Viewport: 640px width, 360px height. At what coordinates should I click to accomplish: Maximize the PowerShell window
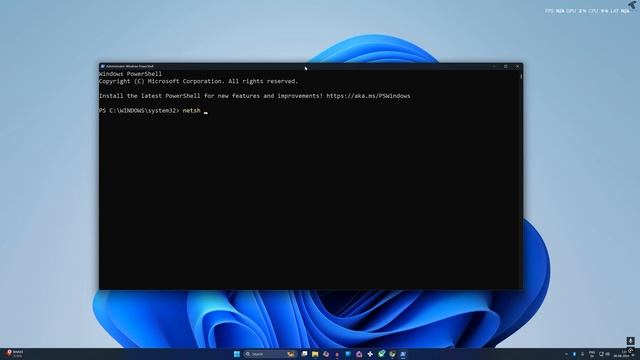pos(506,66)
